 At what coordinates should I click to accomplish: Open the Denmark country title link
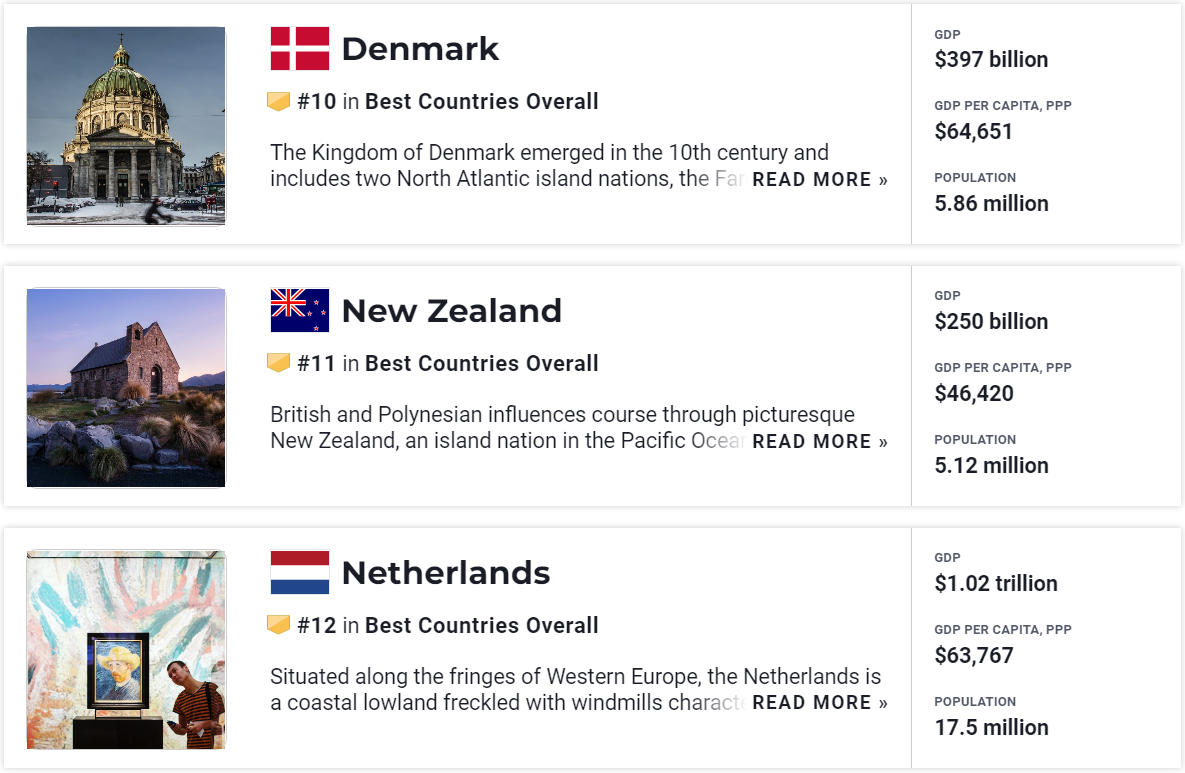click(420, 49)
